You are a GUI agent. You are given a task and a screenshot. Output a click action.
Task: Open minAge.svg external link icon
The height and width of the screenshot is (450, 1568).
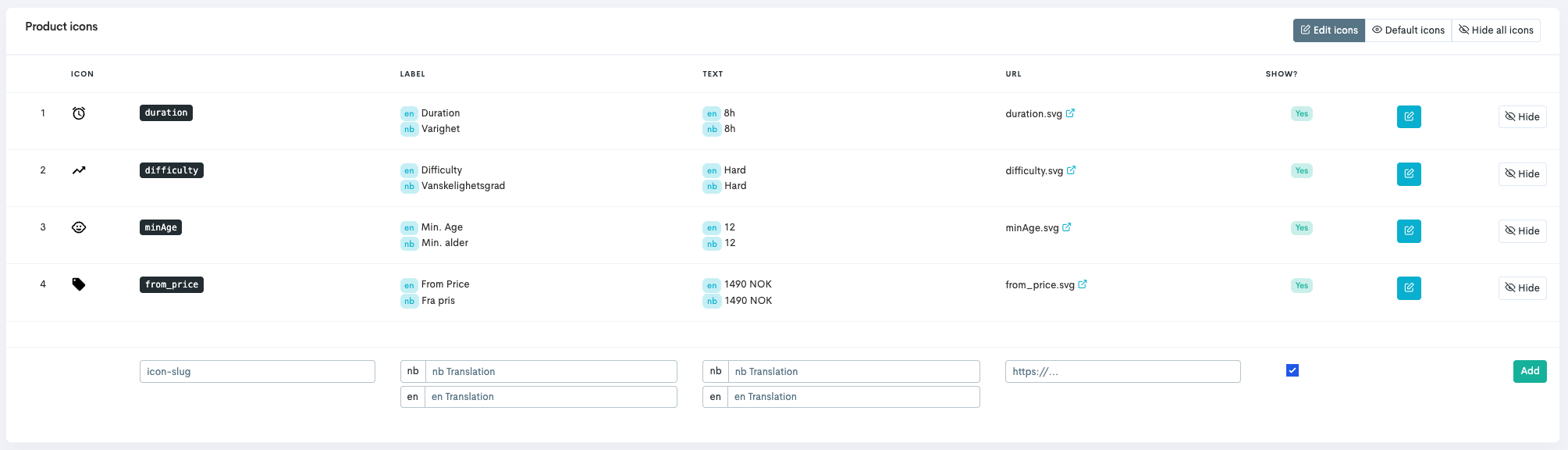(1066, 227)
